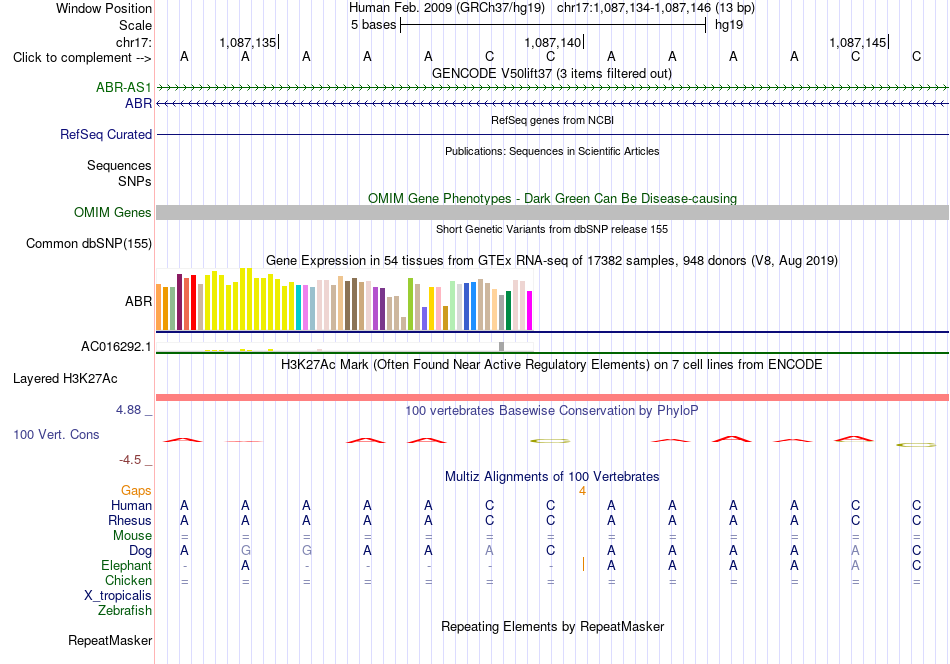Click the '5 bases' scale bar label
The image size is (950, 664).
[373, 25]
